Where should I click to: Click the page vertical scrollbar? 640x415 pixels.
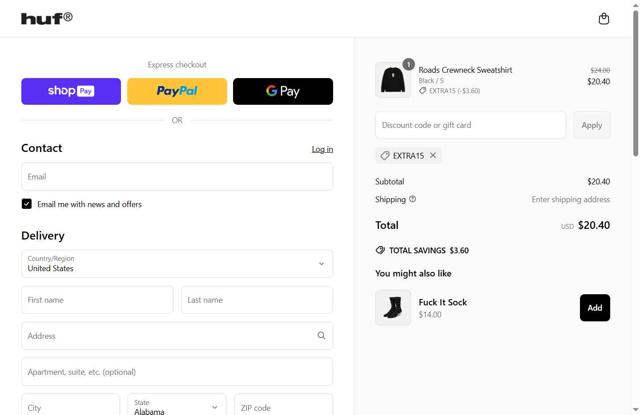click(636, 83)
